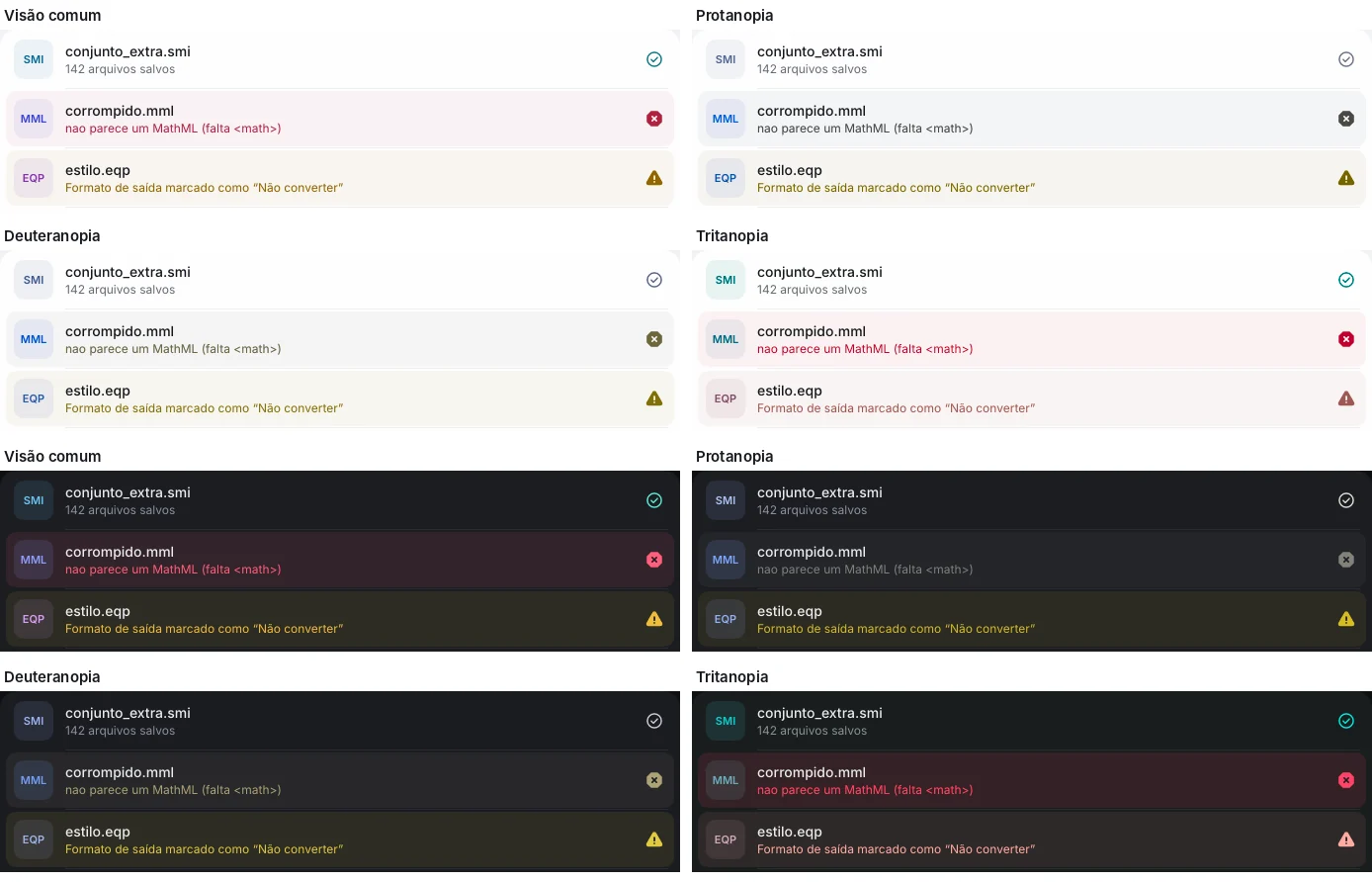Click MML file badge in light Deuteranopia panel
Screen dimensions: 1372x882
click(34, 339)
